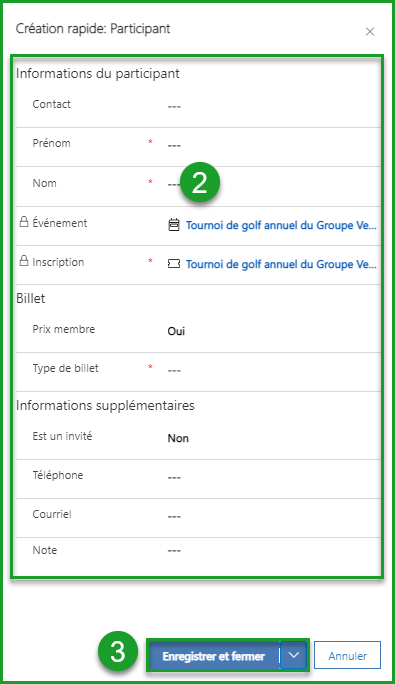Select the Courriel input field

[x=271, y=516]
